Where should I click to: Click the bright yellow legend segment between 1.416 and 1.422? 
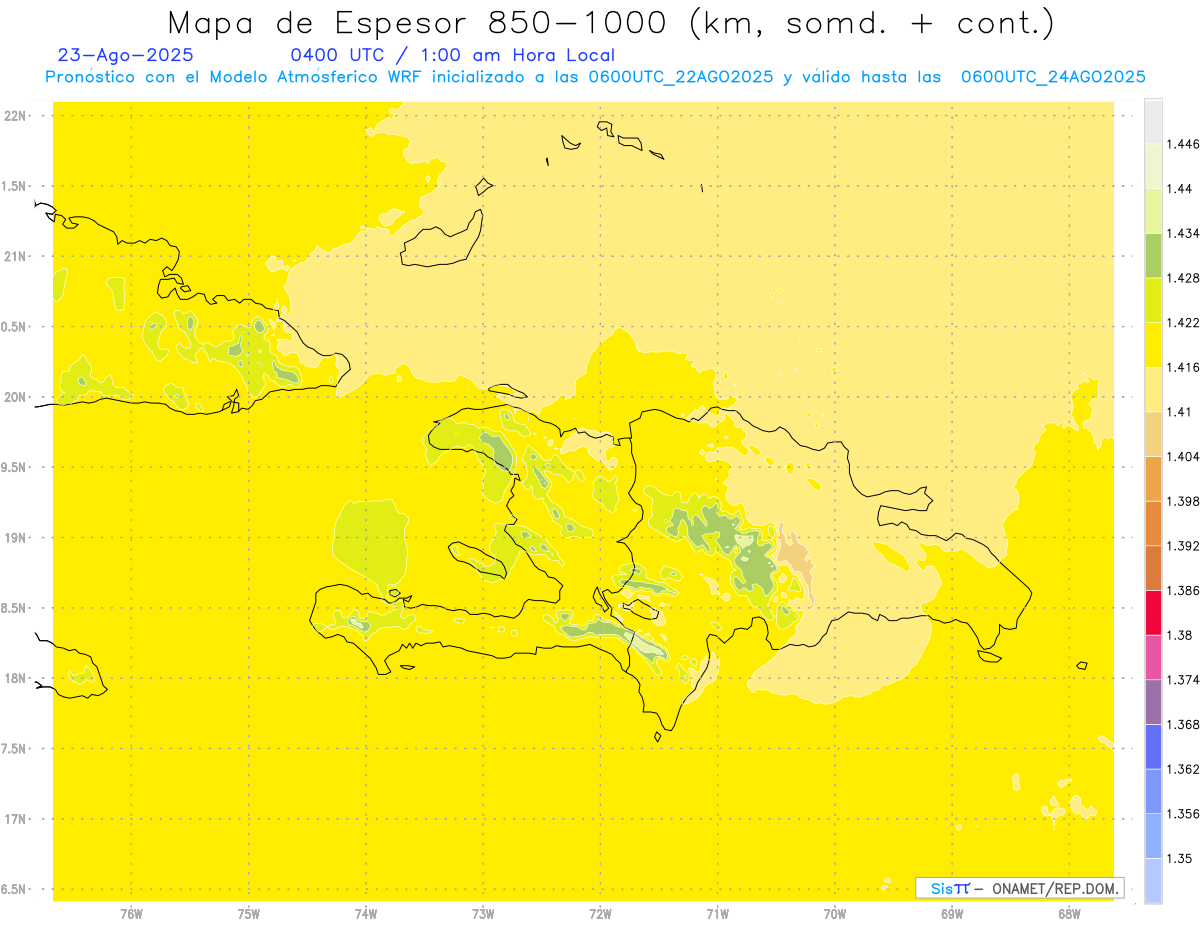click(1153, 344)
